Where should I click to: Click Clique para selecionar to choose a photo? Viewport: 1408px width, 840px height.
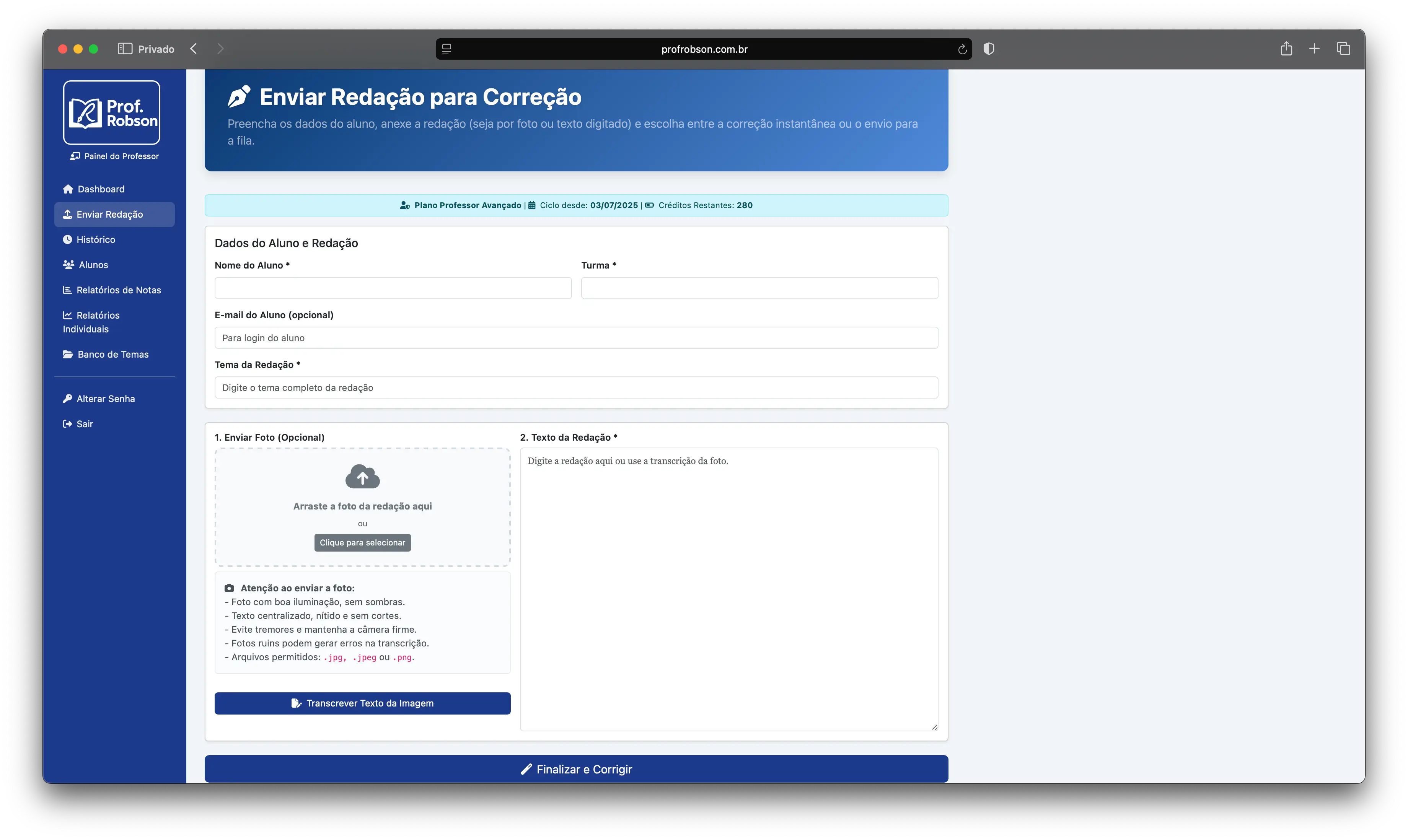pyautogui.click(x=362, y=542)
